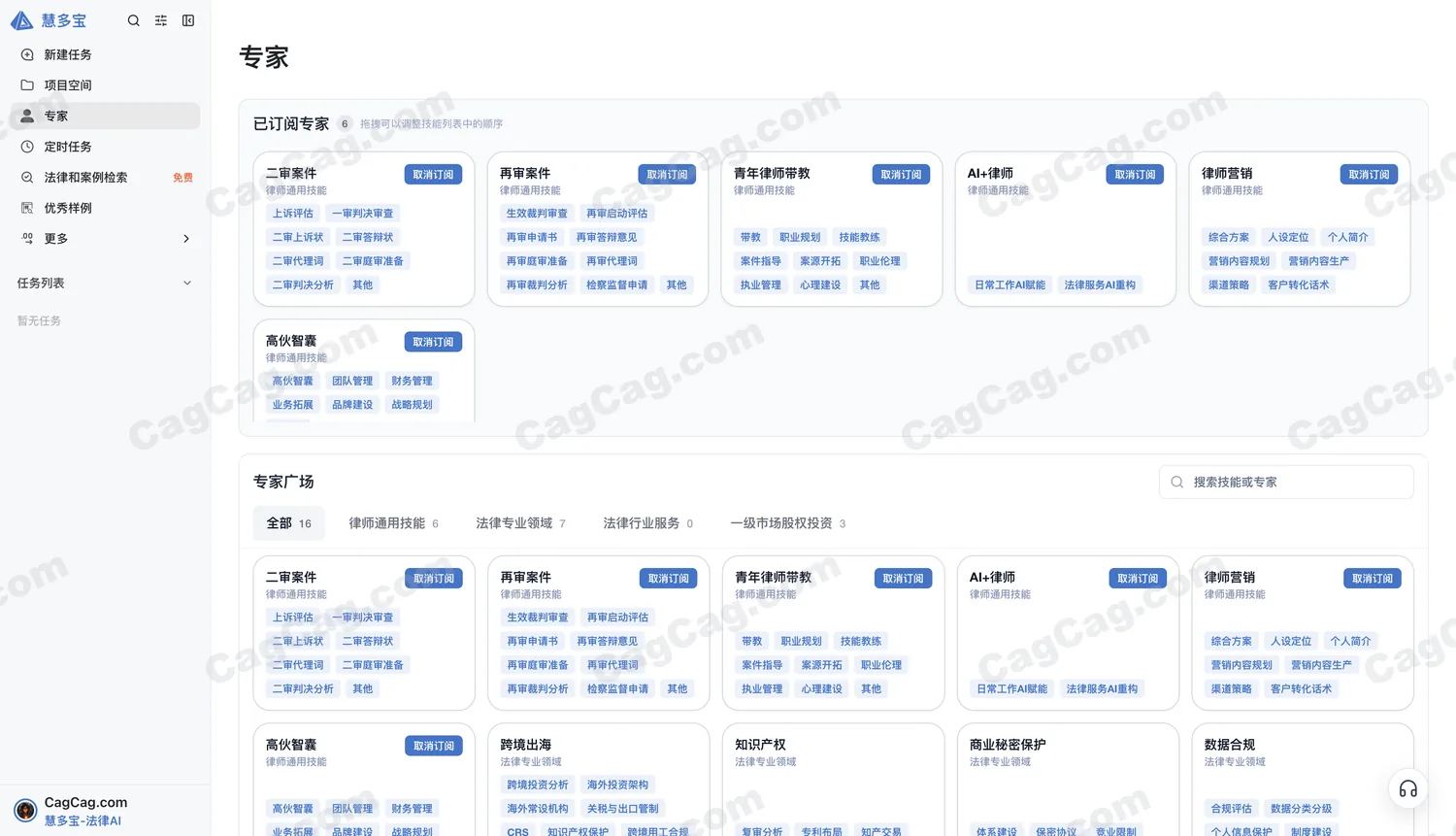1456x836 pixels.
Task: Click the 免费 badge beside 法律和案例检索
Action: [182, 178]
